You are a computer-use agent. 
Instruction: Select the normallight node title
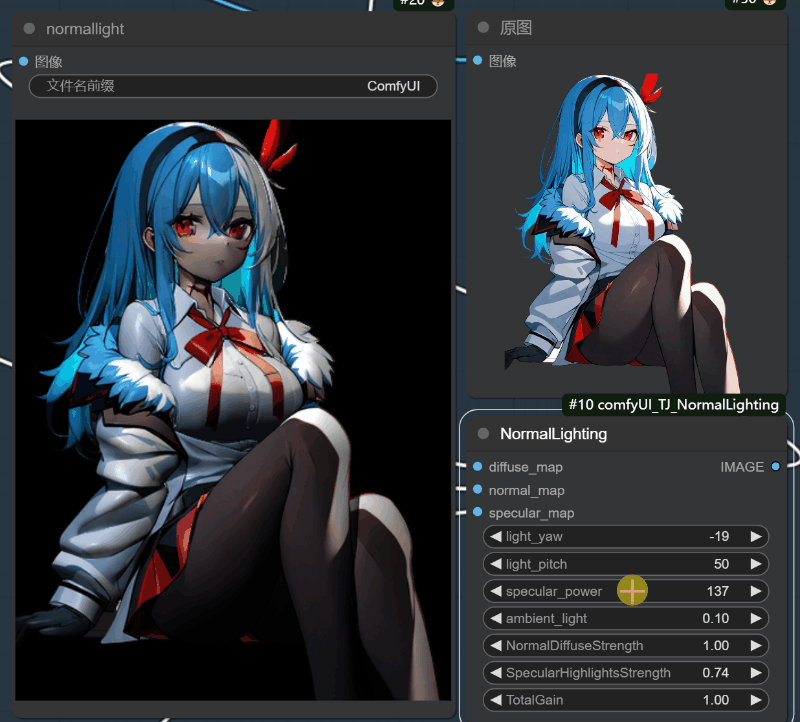click(x=85, y=29)
